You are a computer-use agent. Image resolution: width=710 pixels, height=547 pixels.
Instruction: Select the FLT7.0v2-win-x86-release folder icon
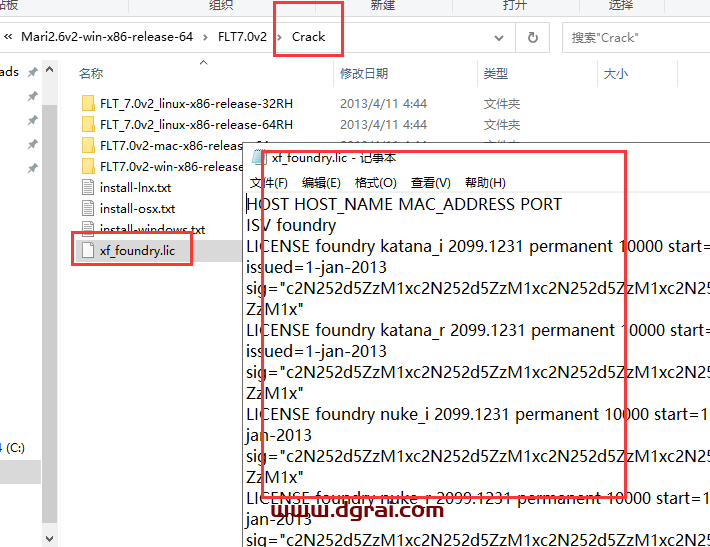click(x=88, y=166)
